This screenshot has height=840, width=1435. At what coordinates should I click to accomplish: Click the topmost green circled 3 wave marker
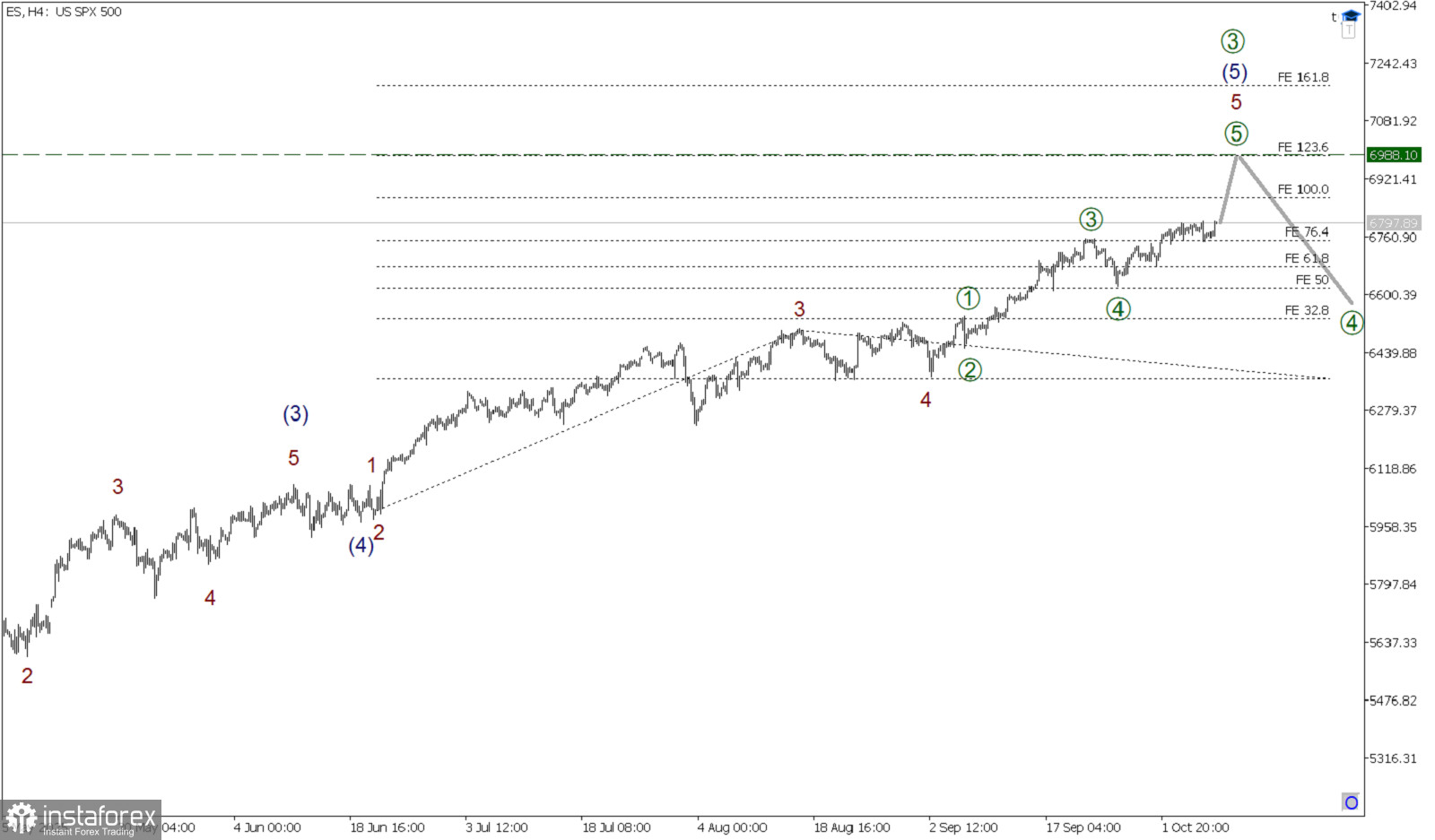tap(1233, 41)
